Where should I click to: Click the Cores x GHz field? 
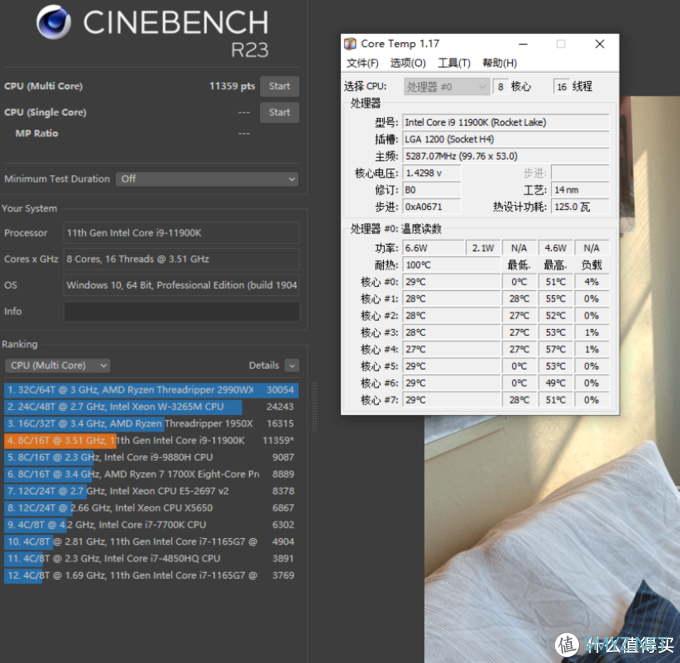point(181,259)
